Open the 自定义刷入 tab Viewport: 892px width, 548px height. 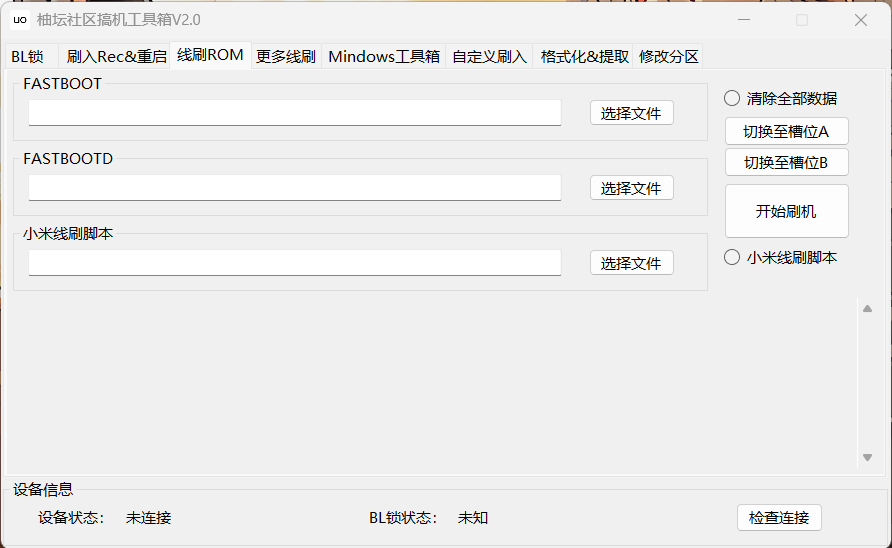[x=489, y=56]
